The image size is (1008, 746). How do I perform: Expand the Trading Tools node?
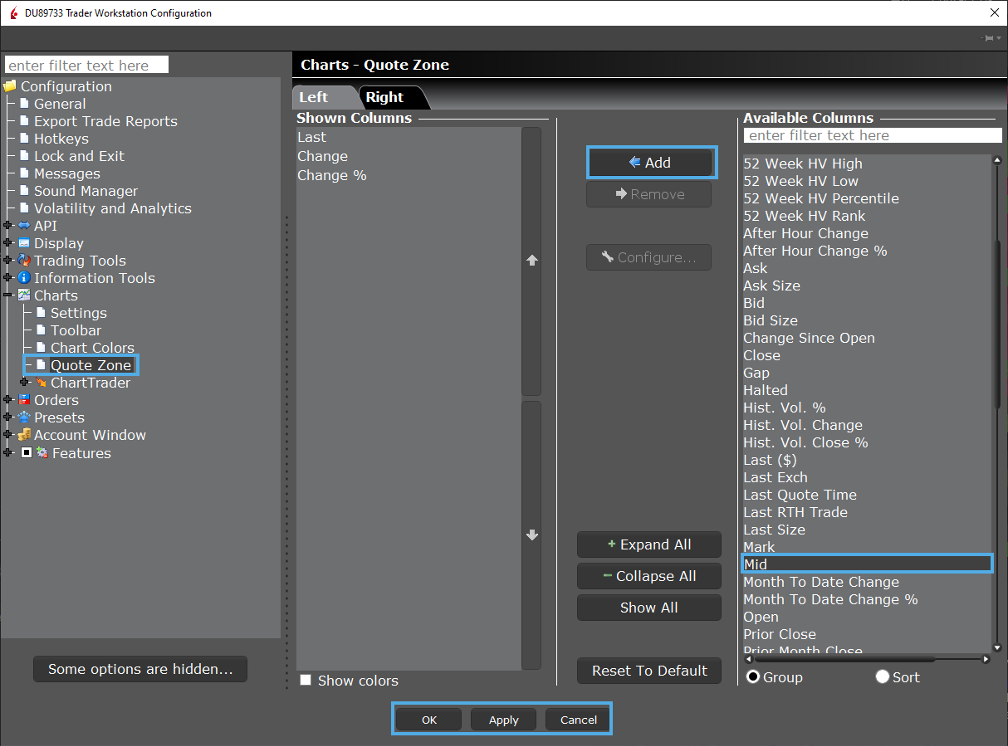coord(8,260)
